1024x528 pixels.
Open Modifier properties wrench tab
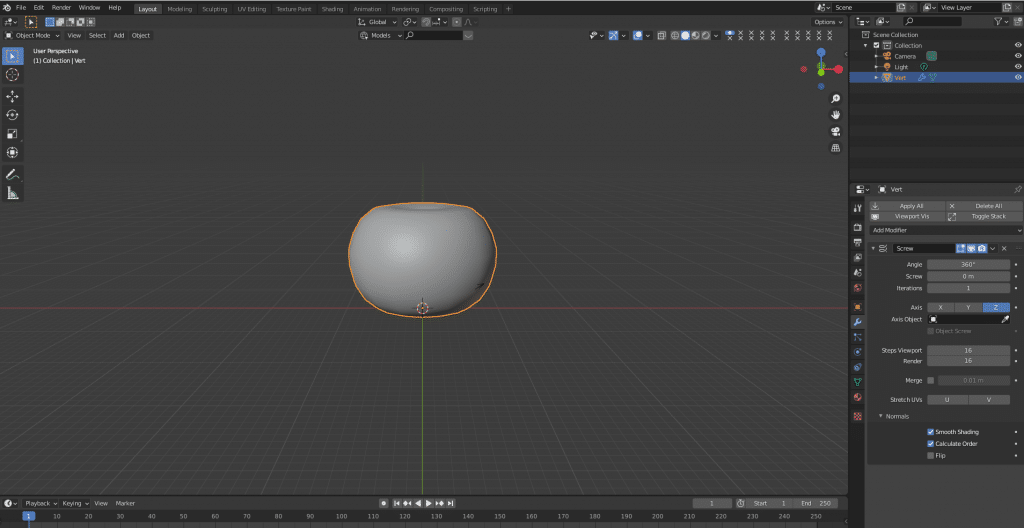coord(857,322)
